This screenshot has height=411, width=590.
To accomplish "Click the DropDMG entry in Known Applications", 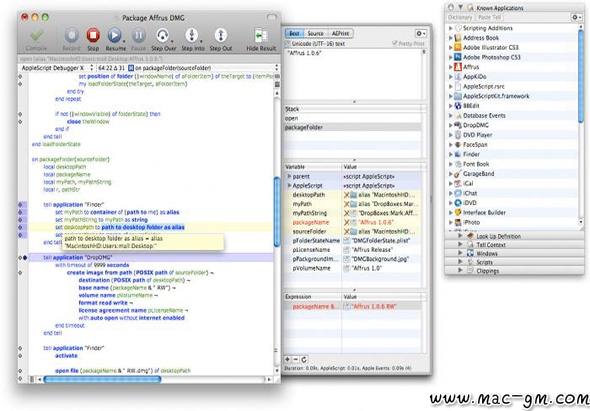I will coord(476,125).
